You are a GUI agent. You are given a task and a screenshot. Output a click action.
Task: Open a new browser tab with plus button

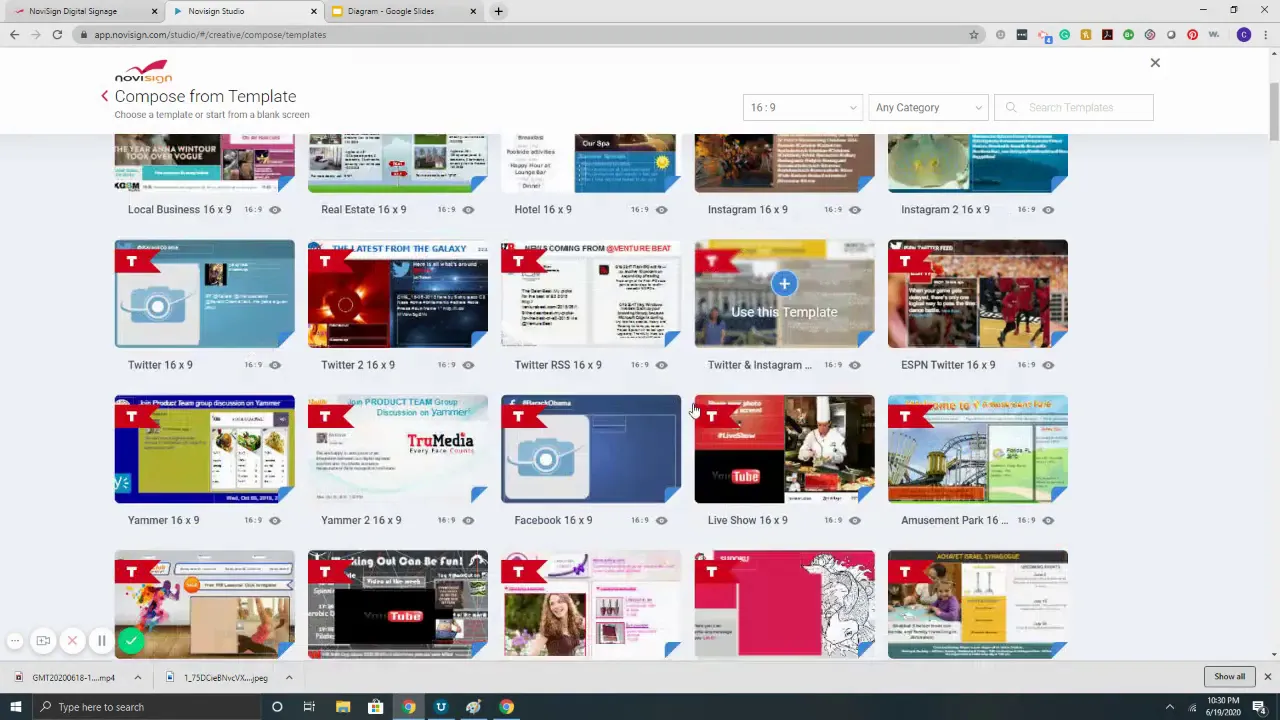click(498, 11)
